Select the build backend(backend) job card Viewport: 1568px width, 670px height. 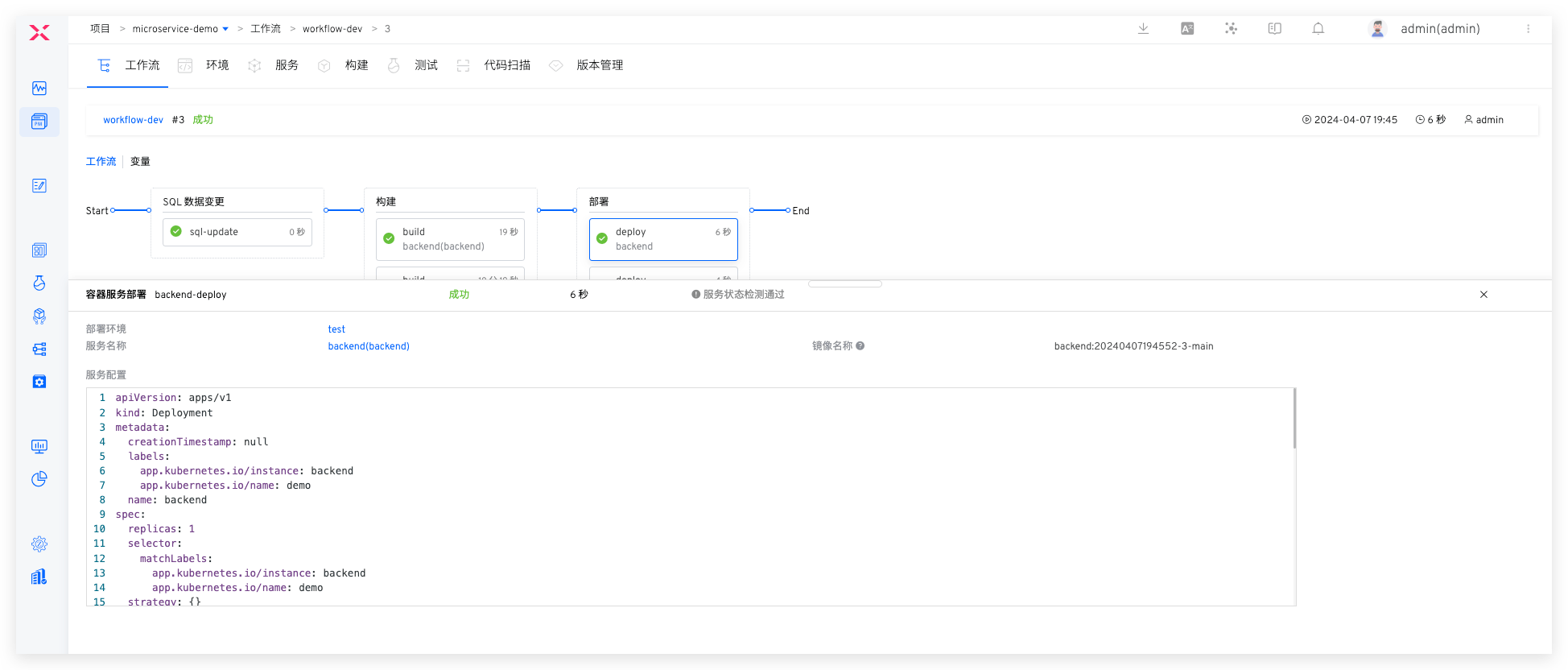point(450,239)
